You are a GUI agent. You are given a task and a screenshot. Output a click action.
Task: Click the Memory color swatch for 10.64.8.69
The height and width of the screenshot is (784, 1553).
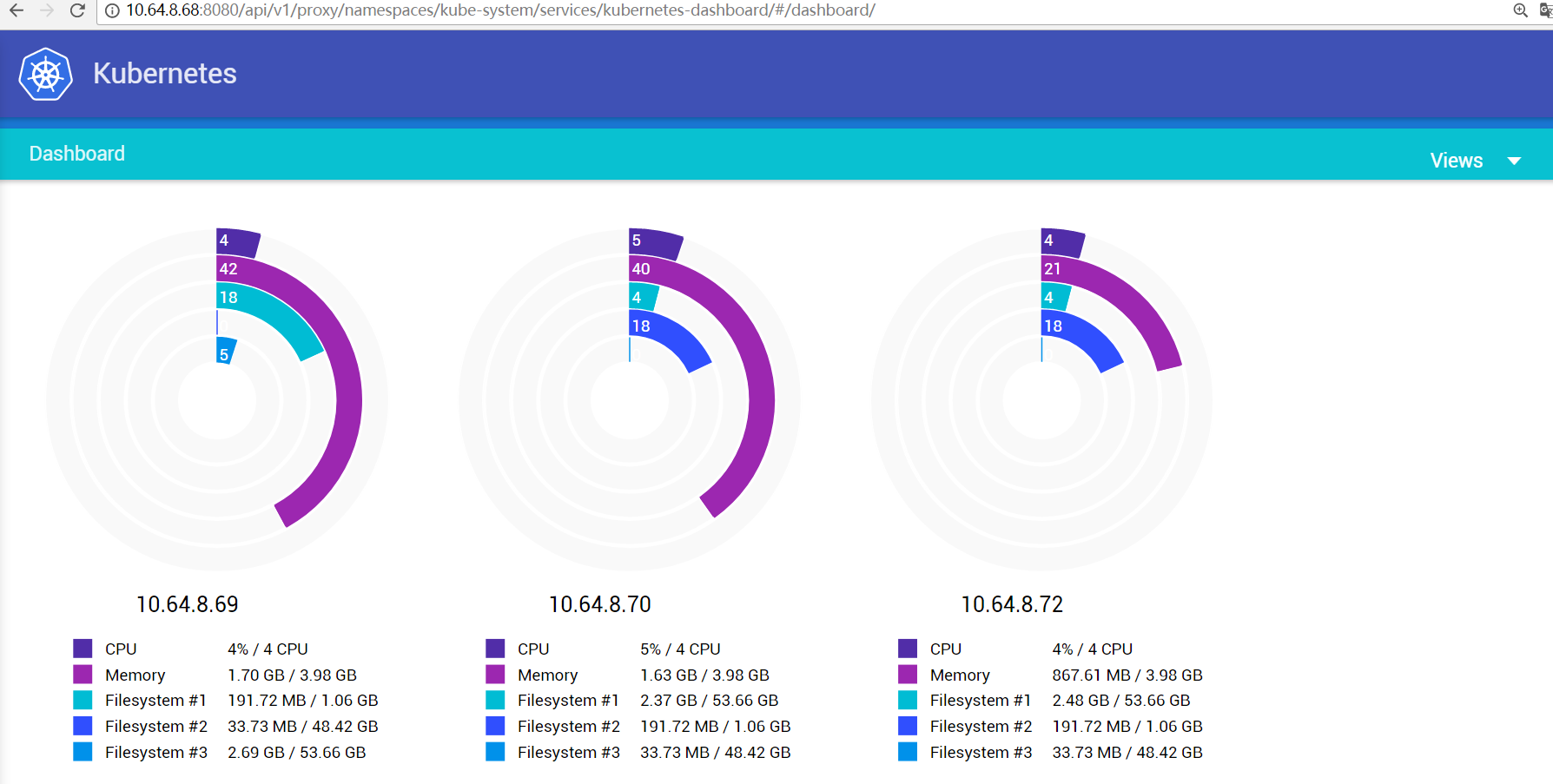[x=83, y=675]
